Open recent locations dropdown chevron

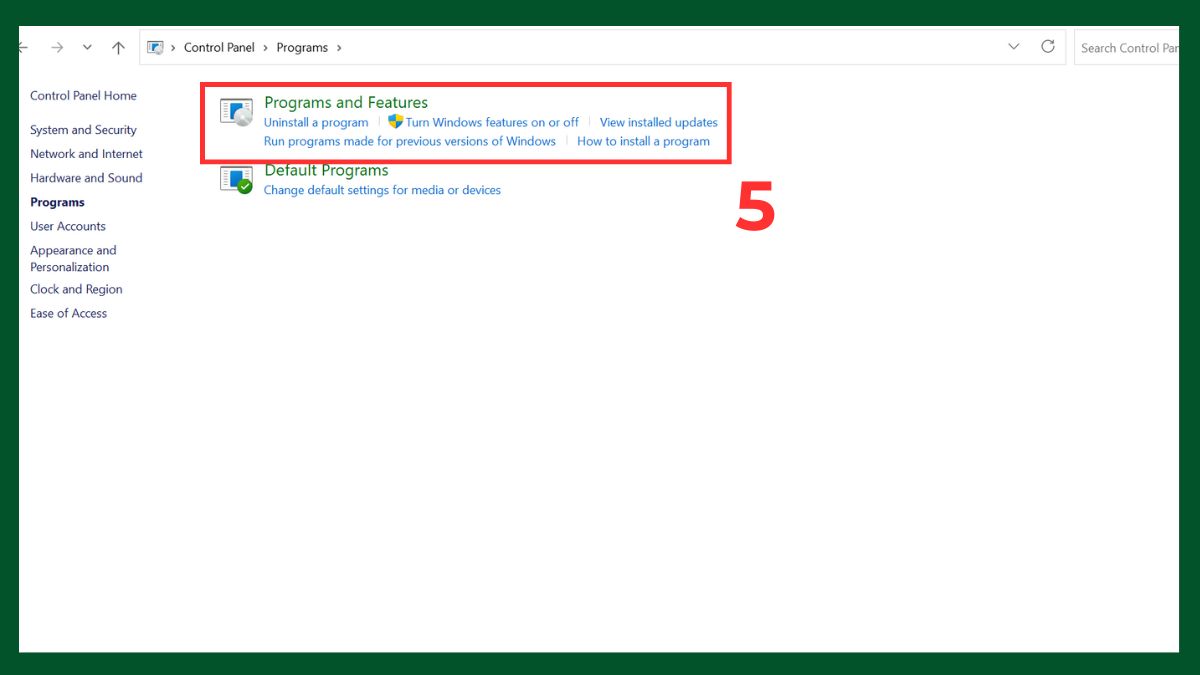87,47
